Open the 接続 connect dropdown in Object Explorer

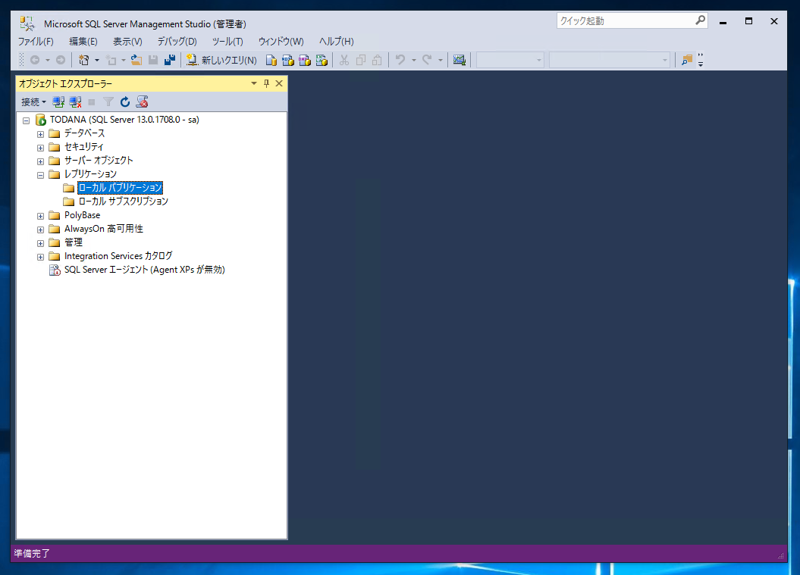tap(33, 102)
